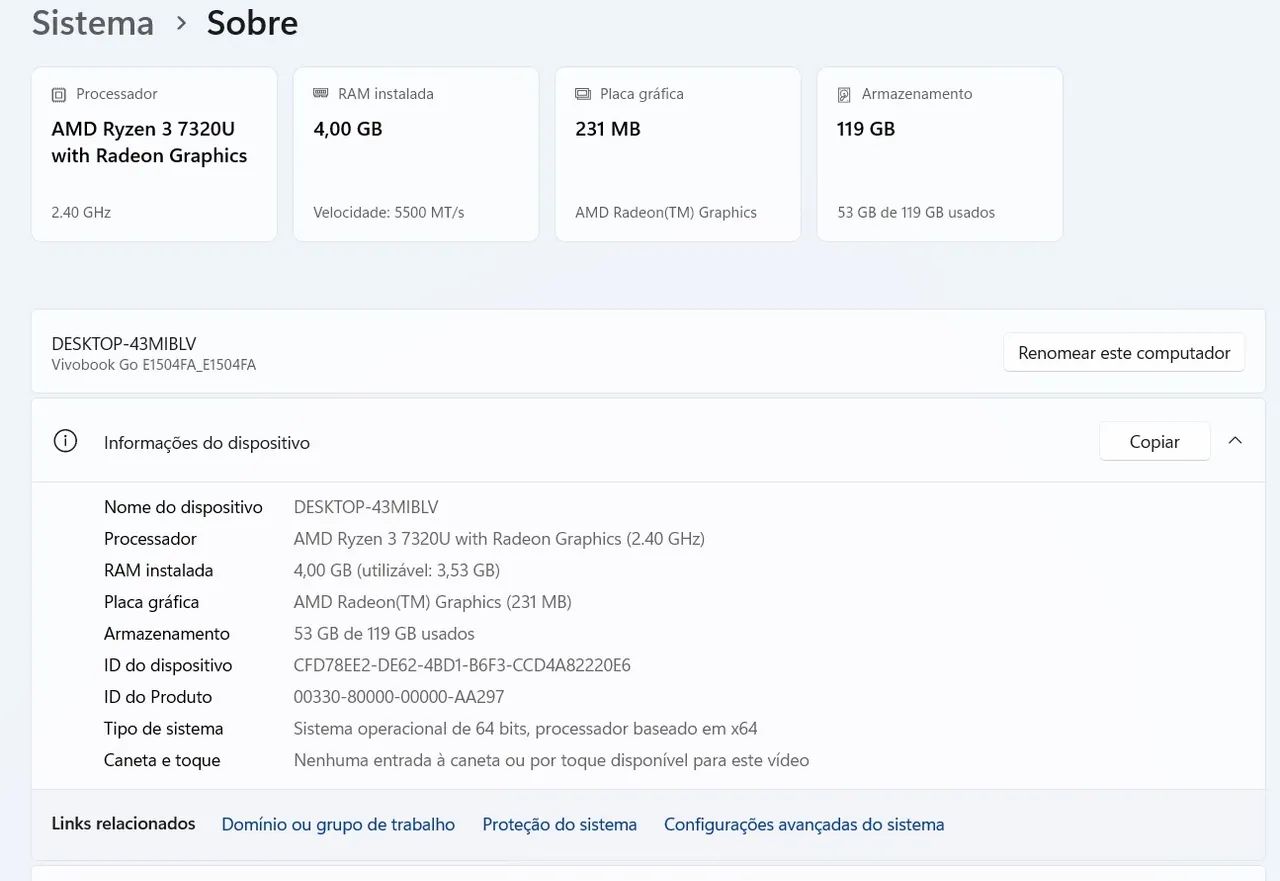Open the AMD Ryzen 3 7320U processor card
1280x881 pixels.
coord(154,154)
